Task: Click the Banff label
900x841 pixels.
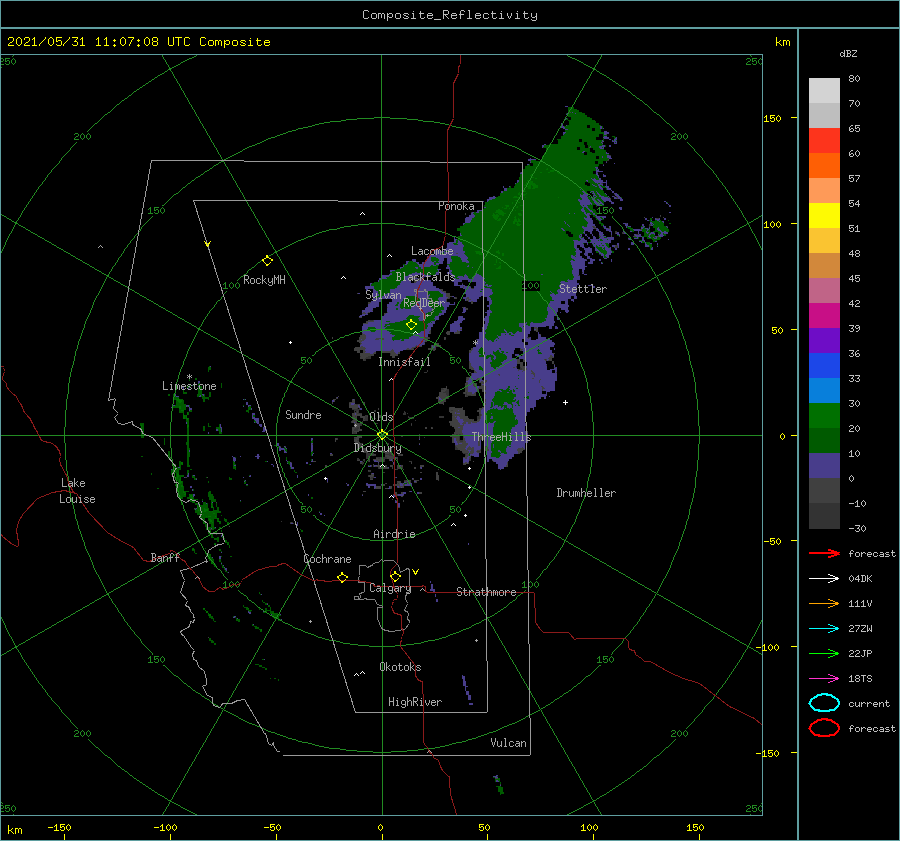Action: [x=165, y=557]
